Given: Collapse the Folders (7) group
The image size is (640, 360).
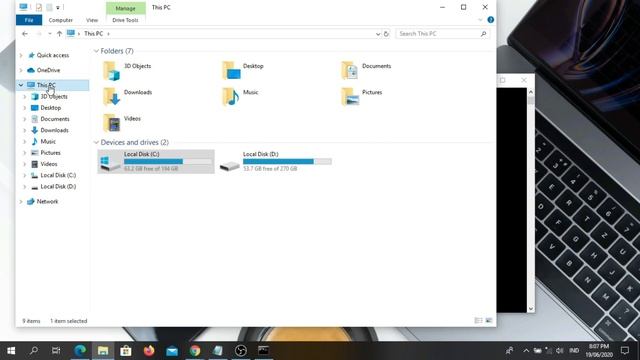Looking at the screenshot, I should tap(96, 51).
